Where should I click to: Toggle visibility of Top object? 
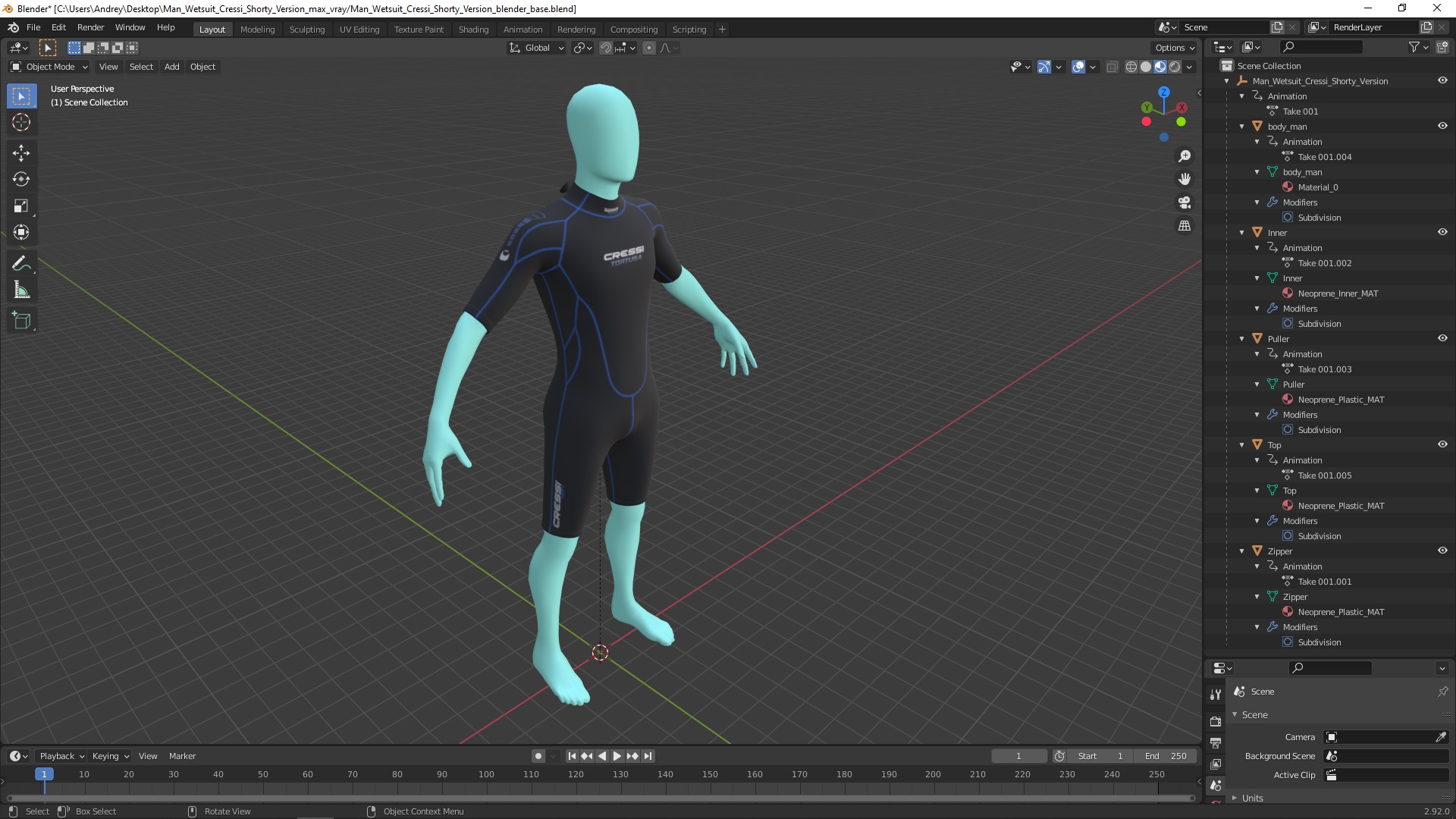point(1442,444)
